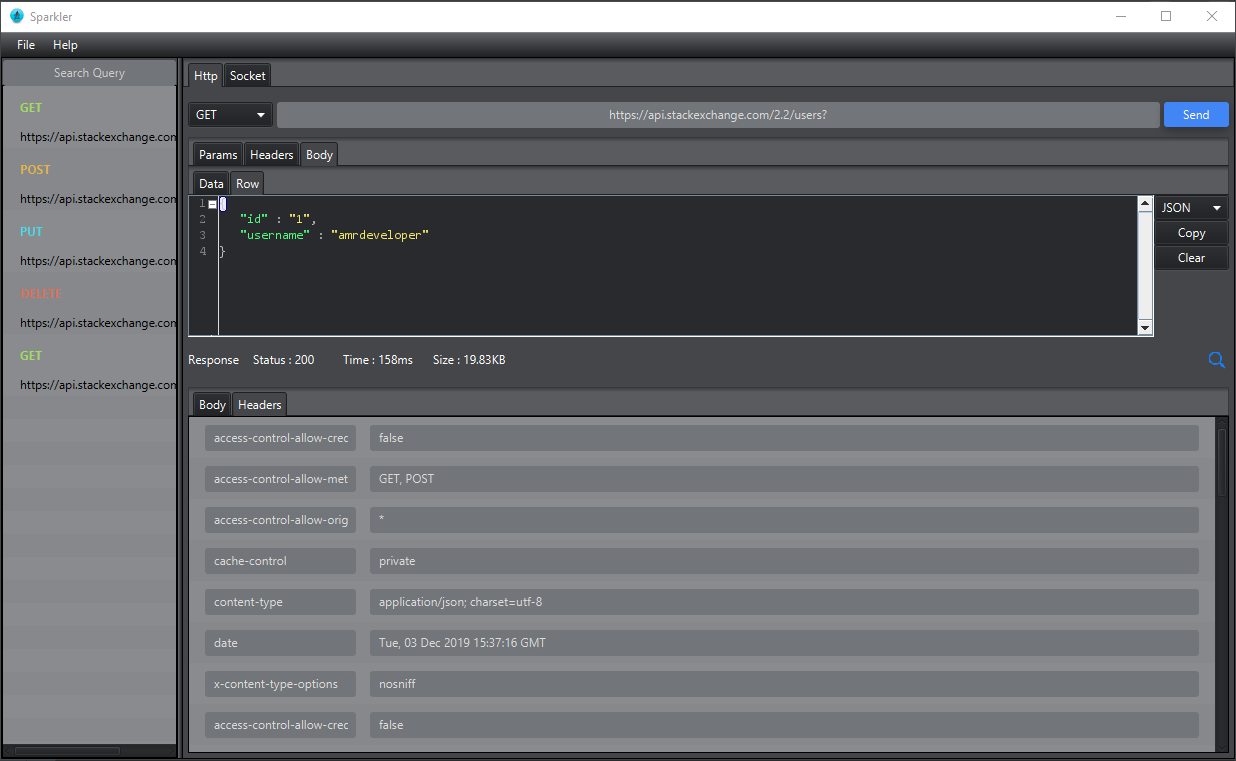Send the request with Send button

tap(1196, 115)
